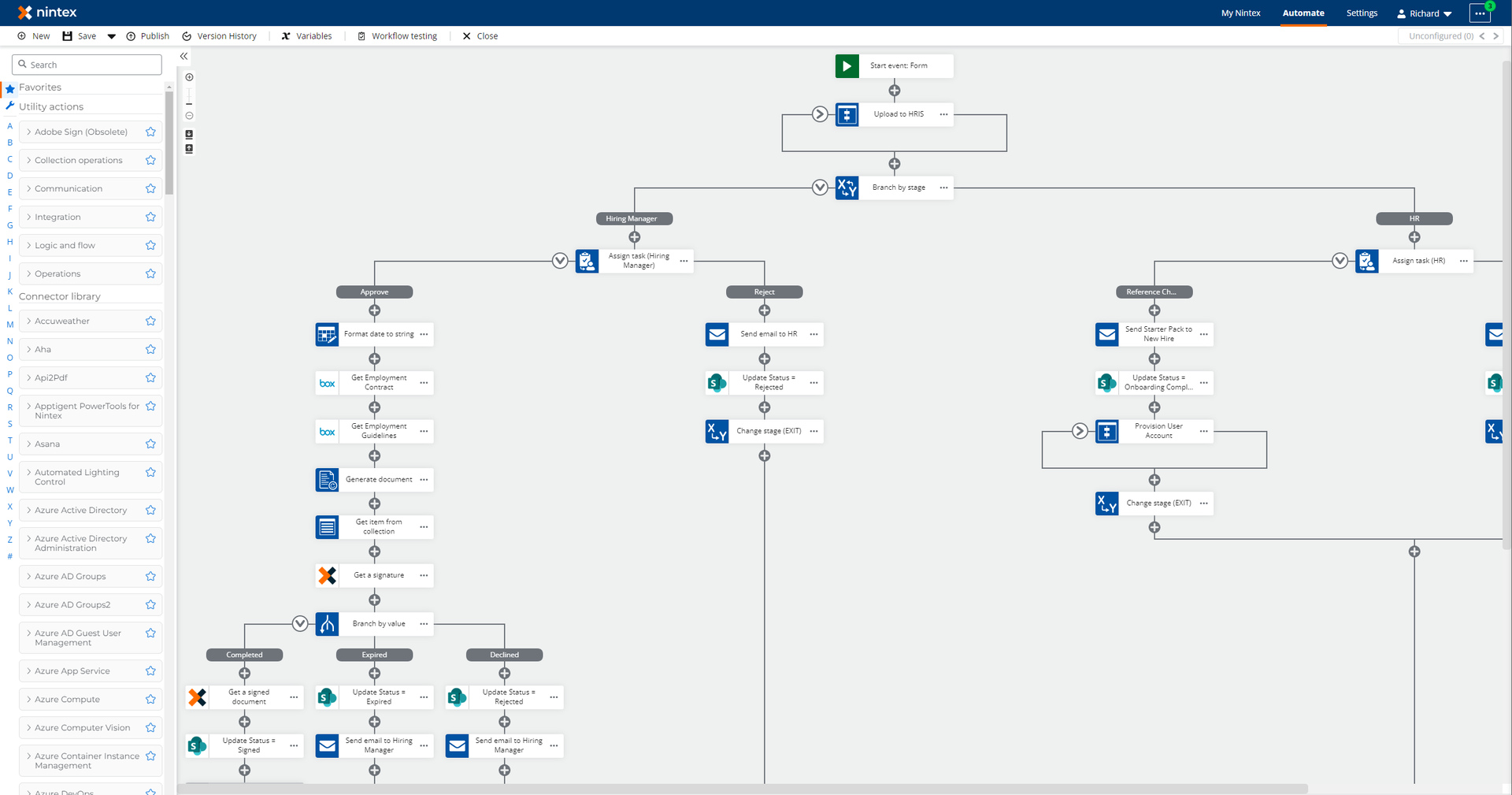
Task: Star the Logic and flow category
Action: [150, 246]
